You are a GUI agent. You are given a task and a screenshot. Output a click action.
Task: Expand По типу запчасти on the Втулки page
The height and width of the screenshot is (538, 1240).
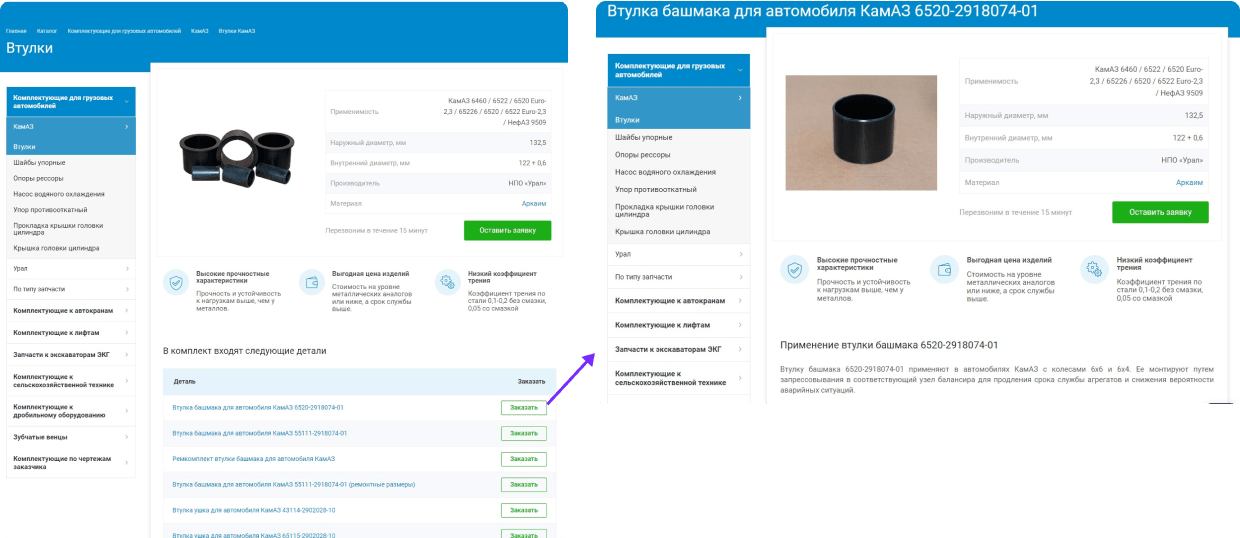pyautogui.click(x=127, y=289)
